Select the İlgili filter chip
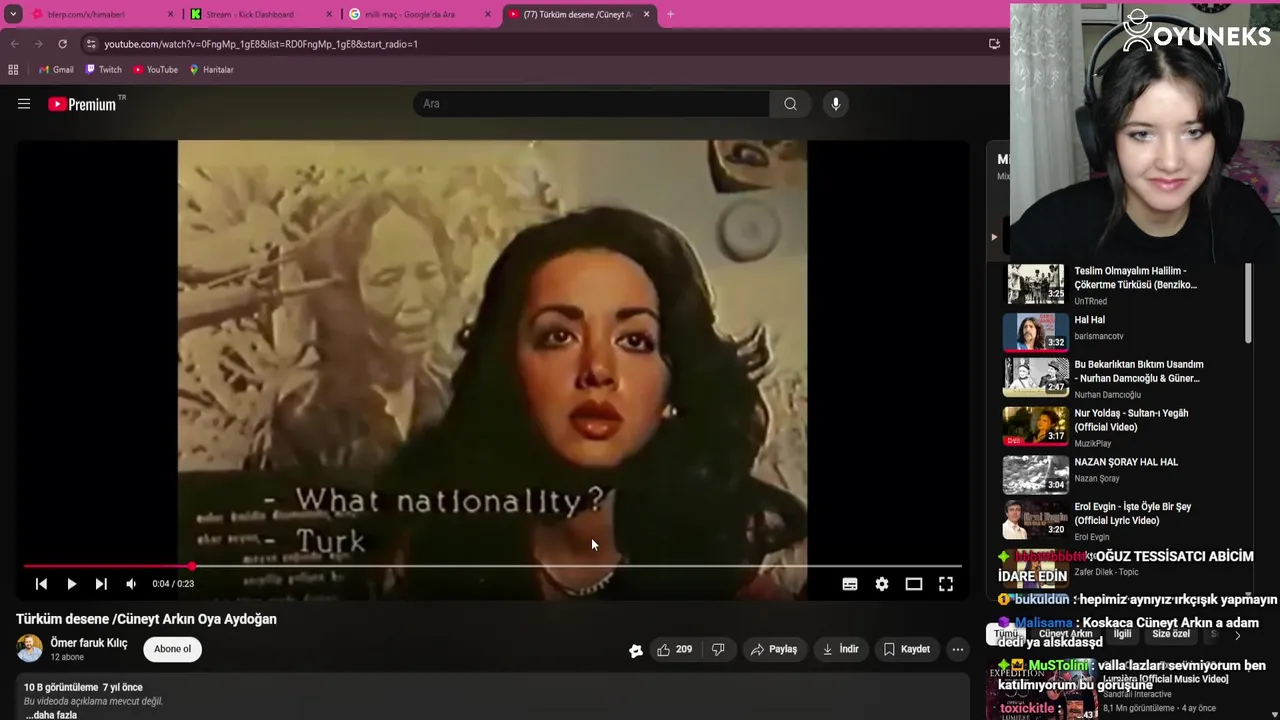 pos(1122,634)
